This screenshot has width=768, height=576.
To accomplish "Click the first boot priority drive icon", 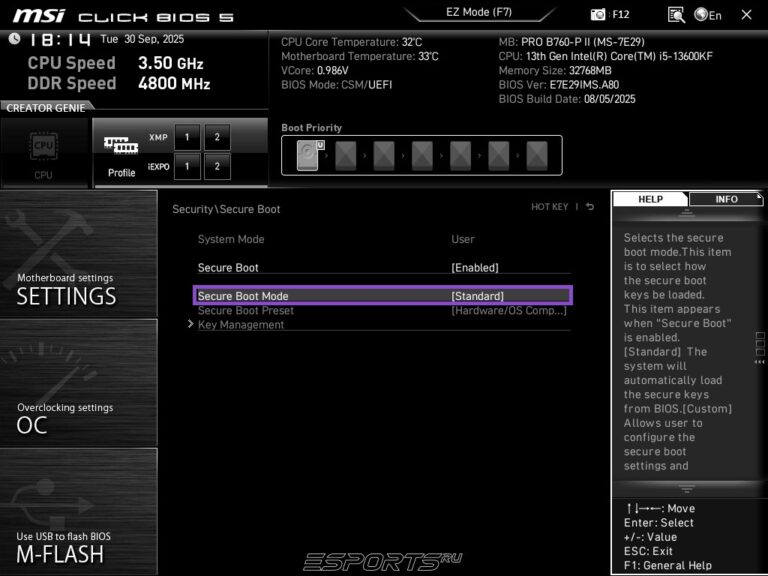I will (x=309, y=155).
